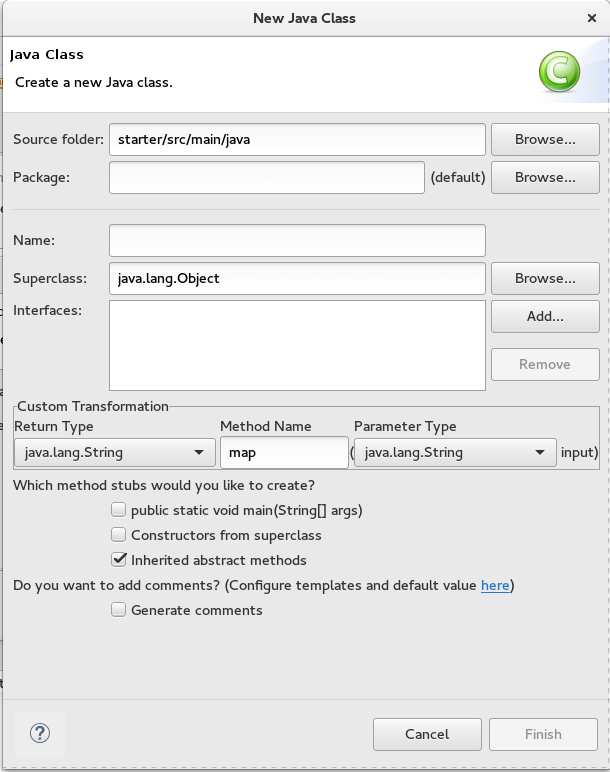Browse for the source folder
Image resolution: width=610 pixels, height=772 pixels.
(545, 140)
